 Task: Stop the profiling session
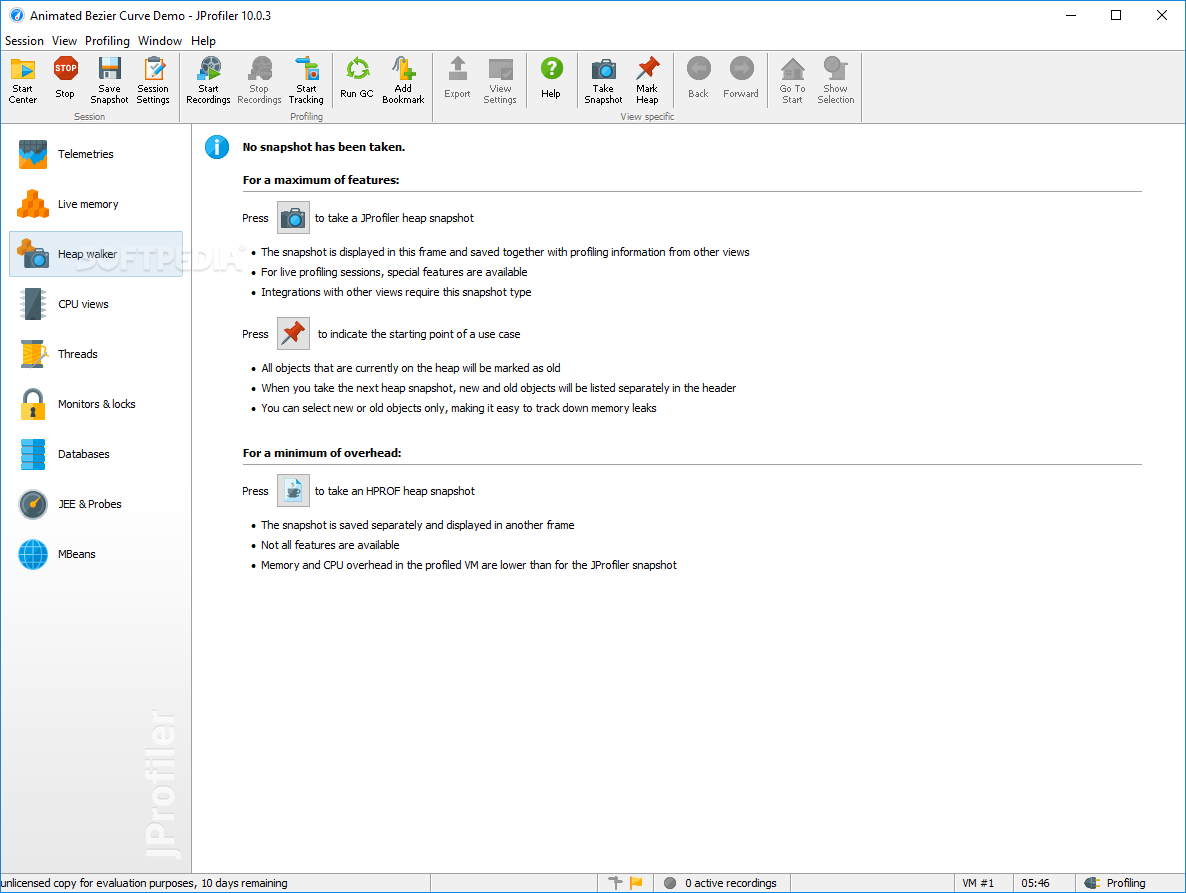(65, 81)
